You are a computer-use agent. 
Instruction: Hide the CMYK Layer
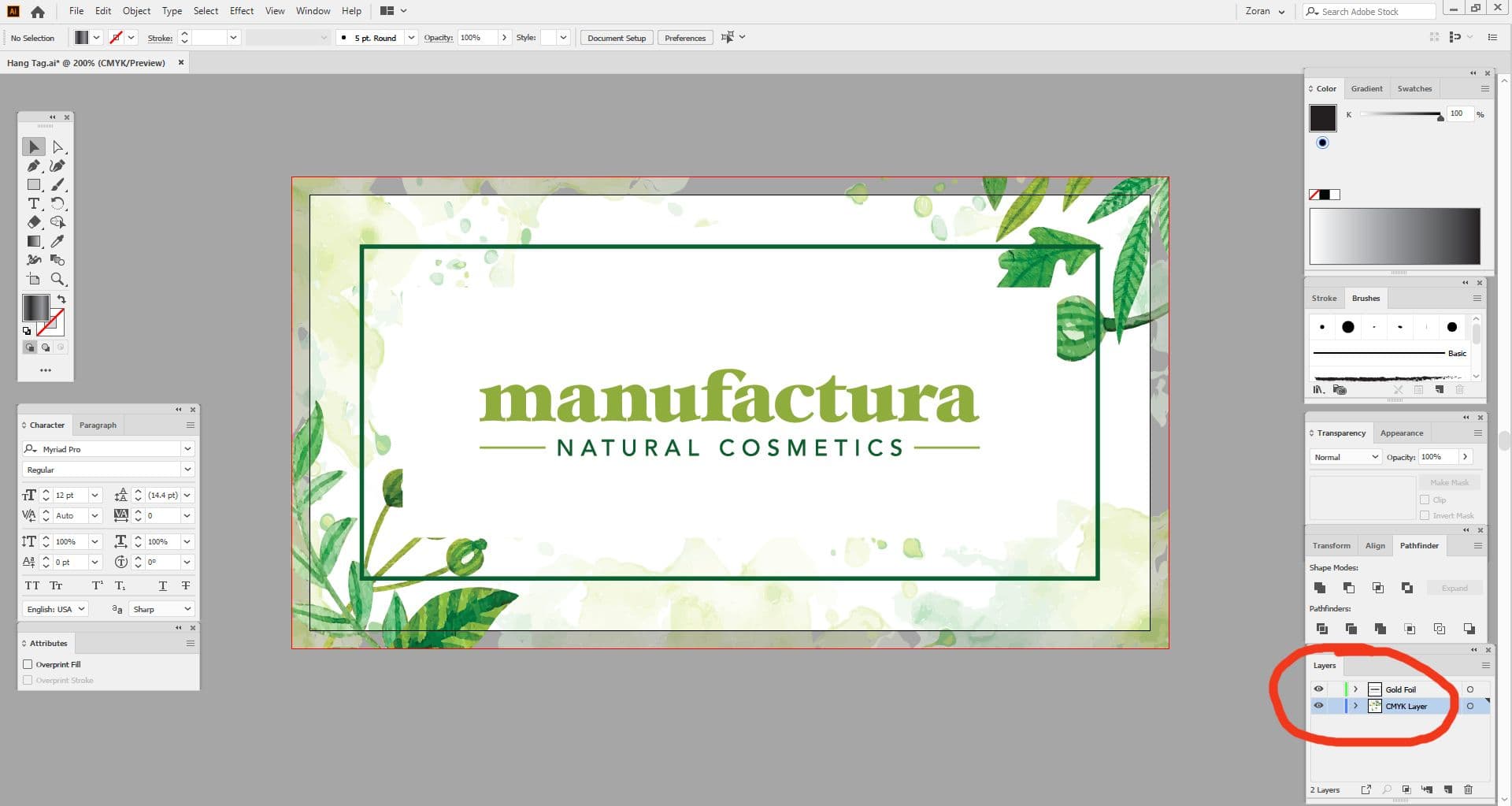point(1319,705)
